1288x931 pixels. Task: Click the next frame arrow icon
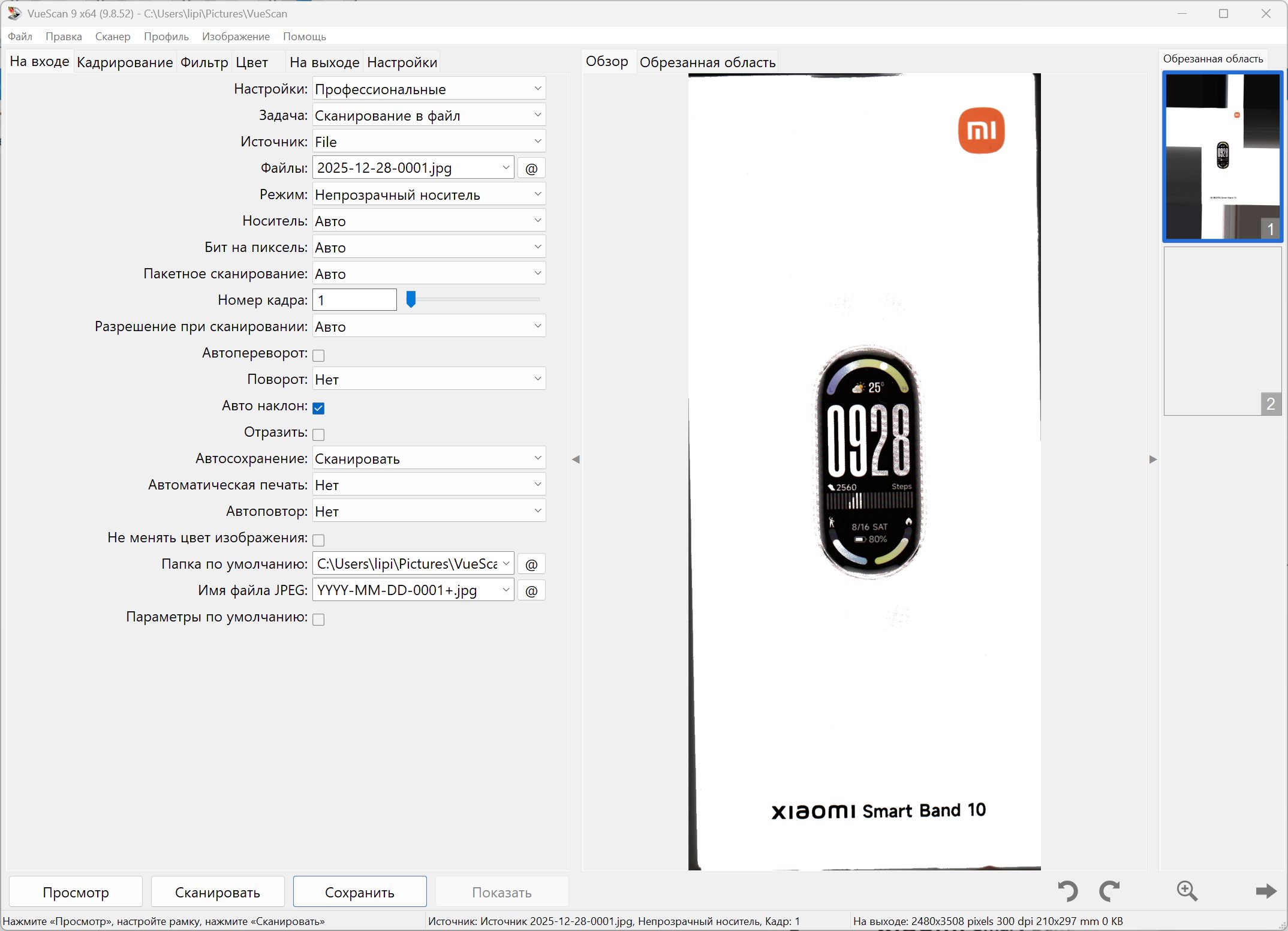(1266, 891)
